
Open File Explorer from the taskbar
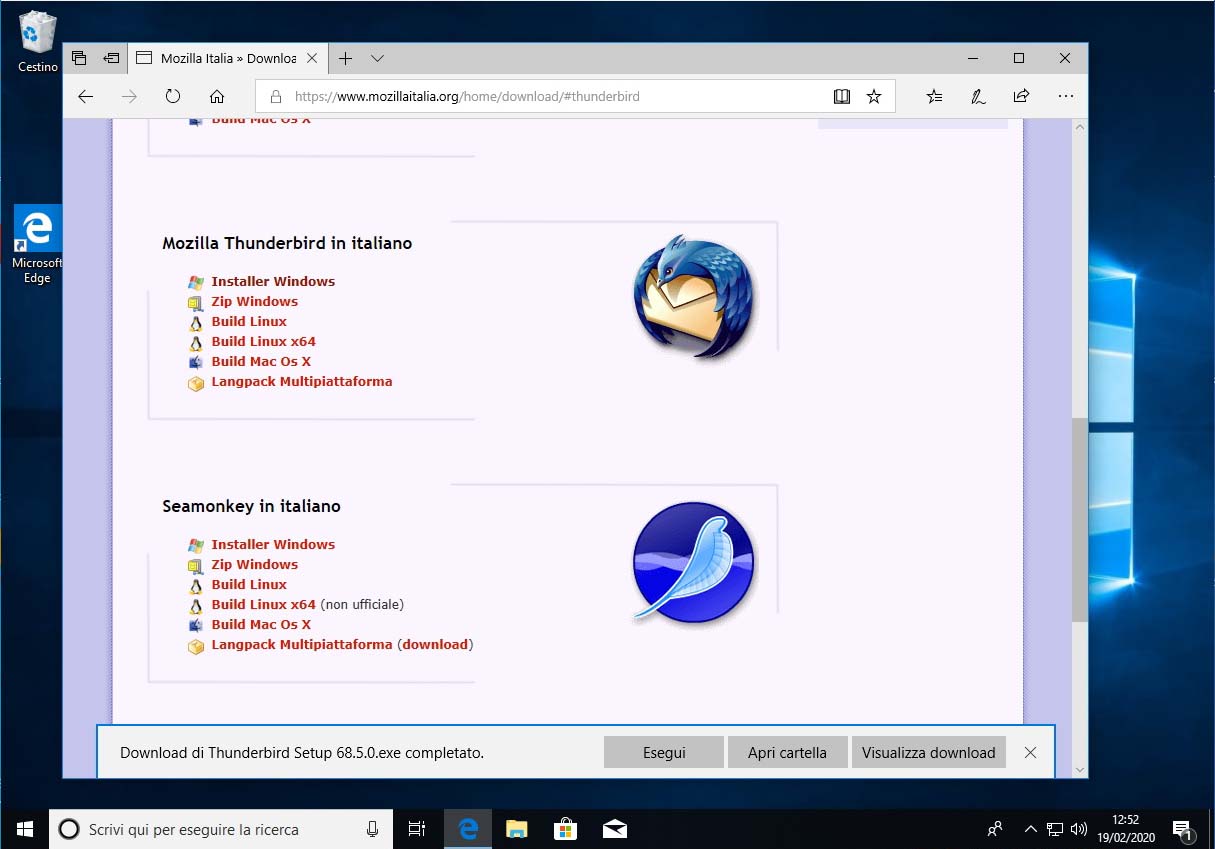click(x=517, y=829)
